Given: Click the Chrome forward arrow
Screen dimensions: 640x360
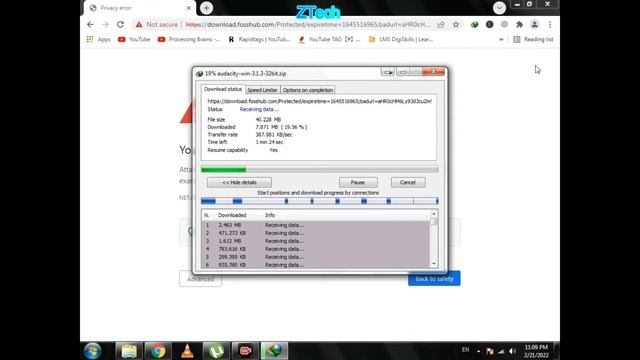Looking at the screenshot, I should click(x=105, y=24).
